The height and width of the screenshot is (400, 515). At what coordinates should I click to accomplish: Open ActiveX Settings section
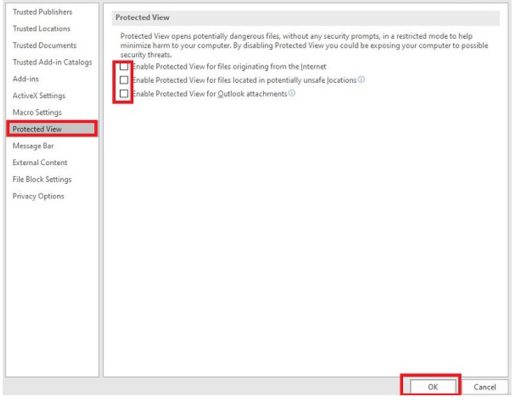(x=39, y=96)
